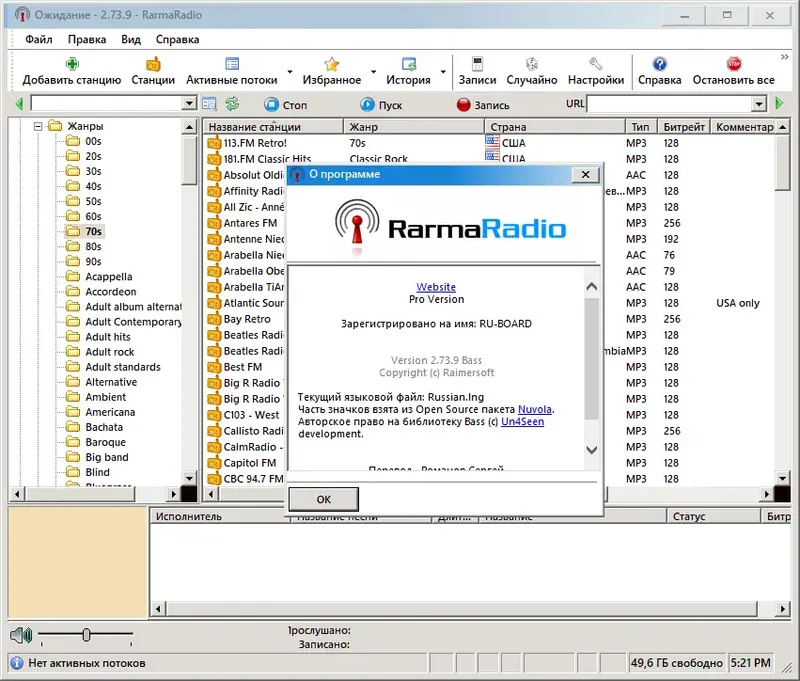Open the Вид menu

pyautogui.click(x=131, y=39)
